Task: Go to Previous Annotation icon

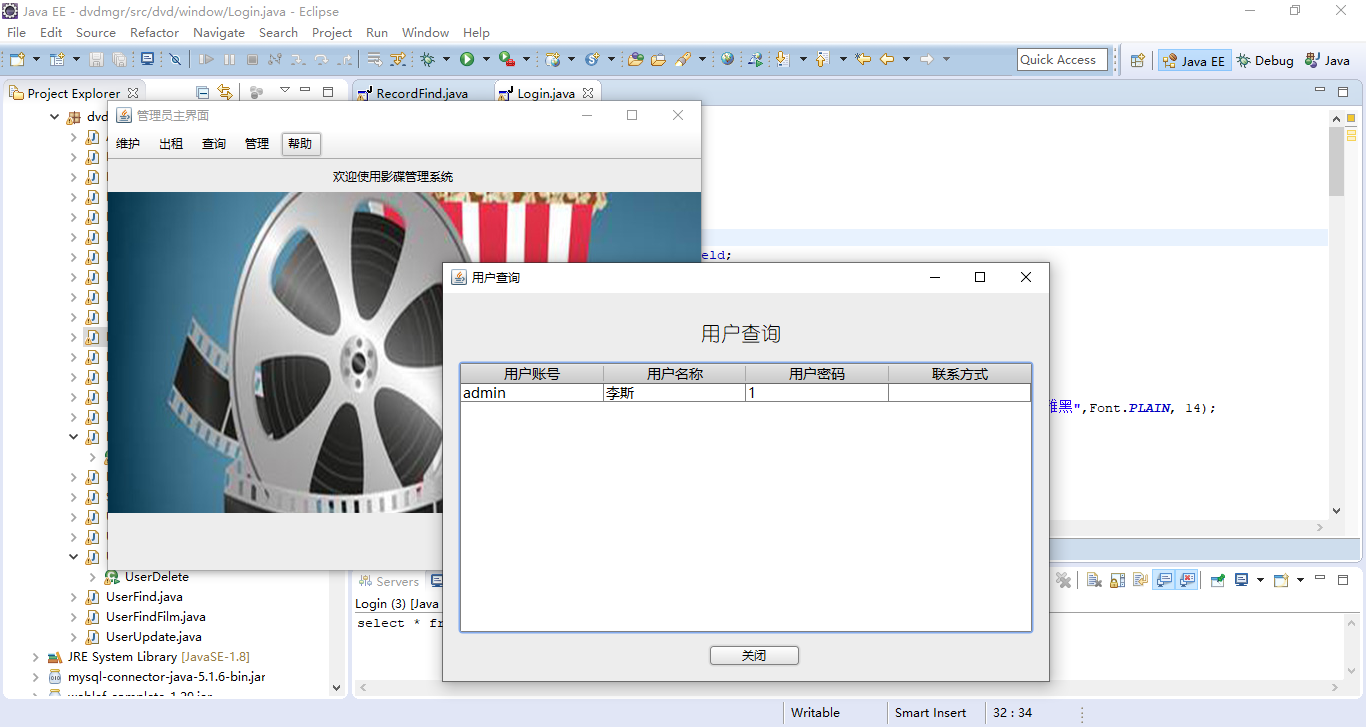Action: pos(822,60)
